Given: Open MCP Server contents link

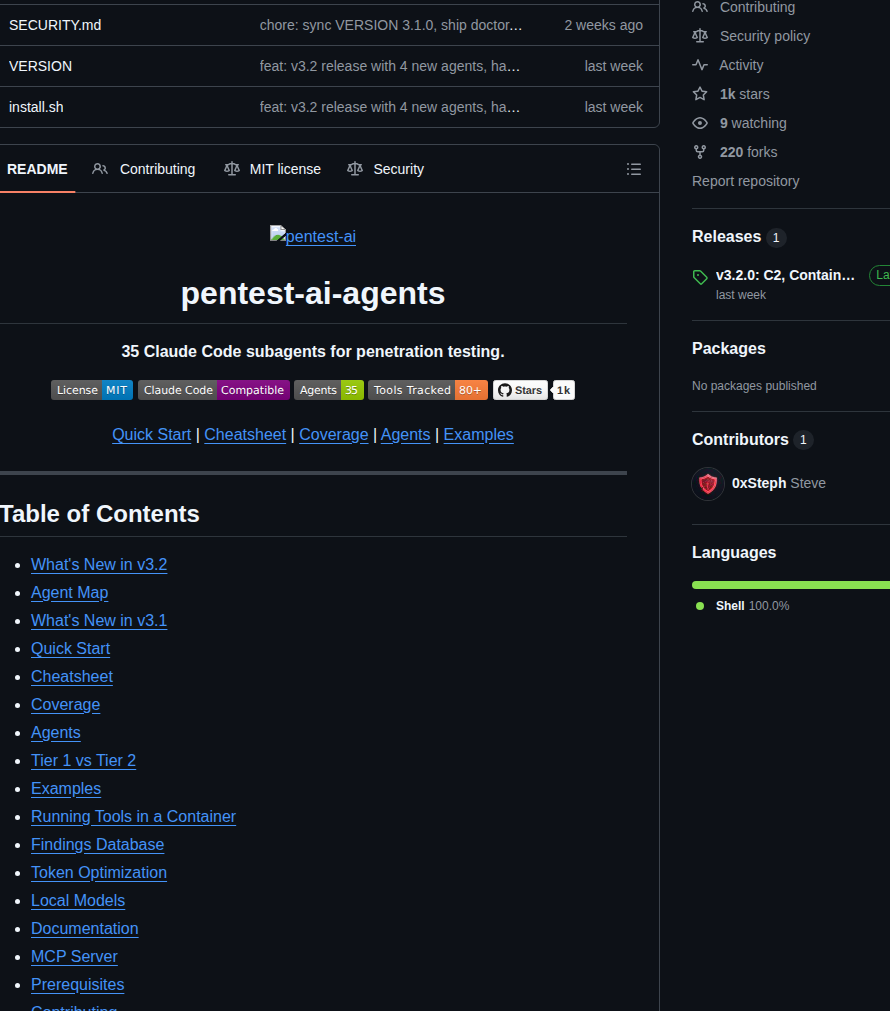Looking at the screenshot, I should click(x=74, y=957).
